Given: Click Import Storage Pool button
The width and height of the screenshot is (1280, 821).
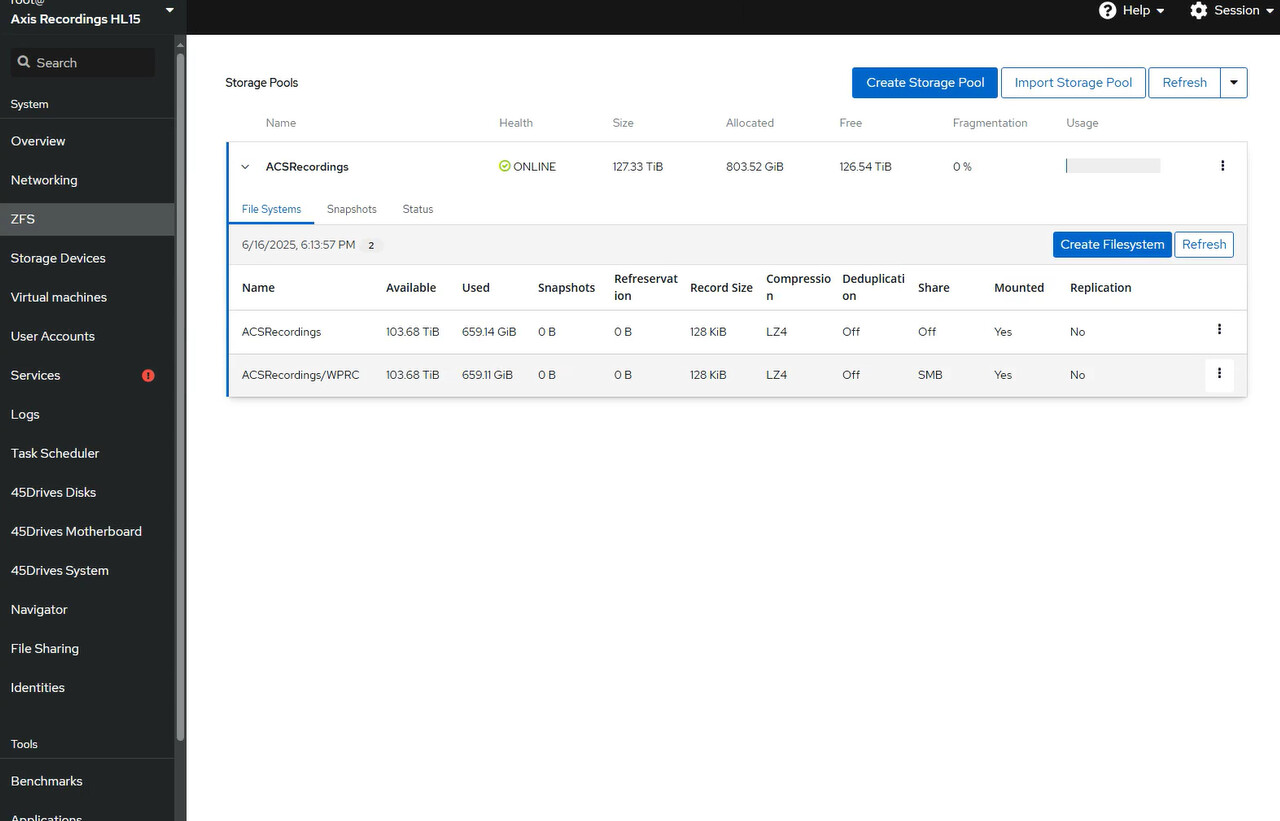Looking at the screenshot, I should pyautogui.click(x=1073, y=83).
